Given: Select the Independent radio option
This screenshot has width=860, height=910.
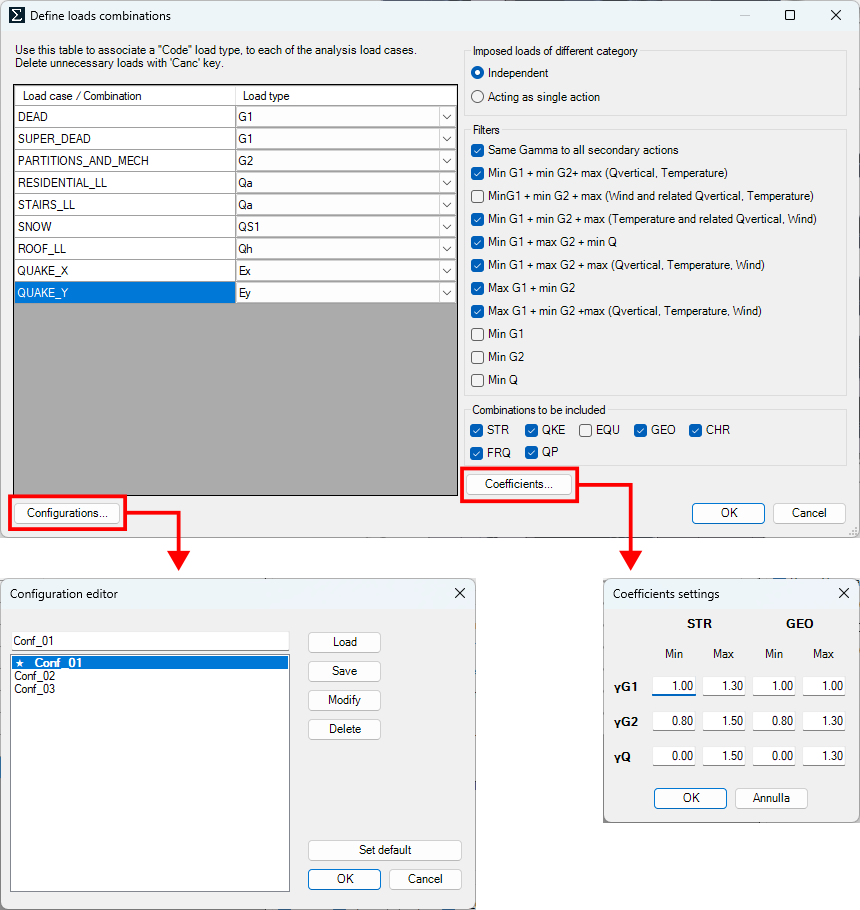Looking at the screenshot, I should 478,73.
